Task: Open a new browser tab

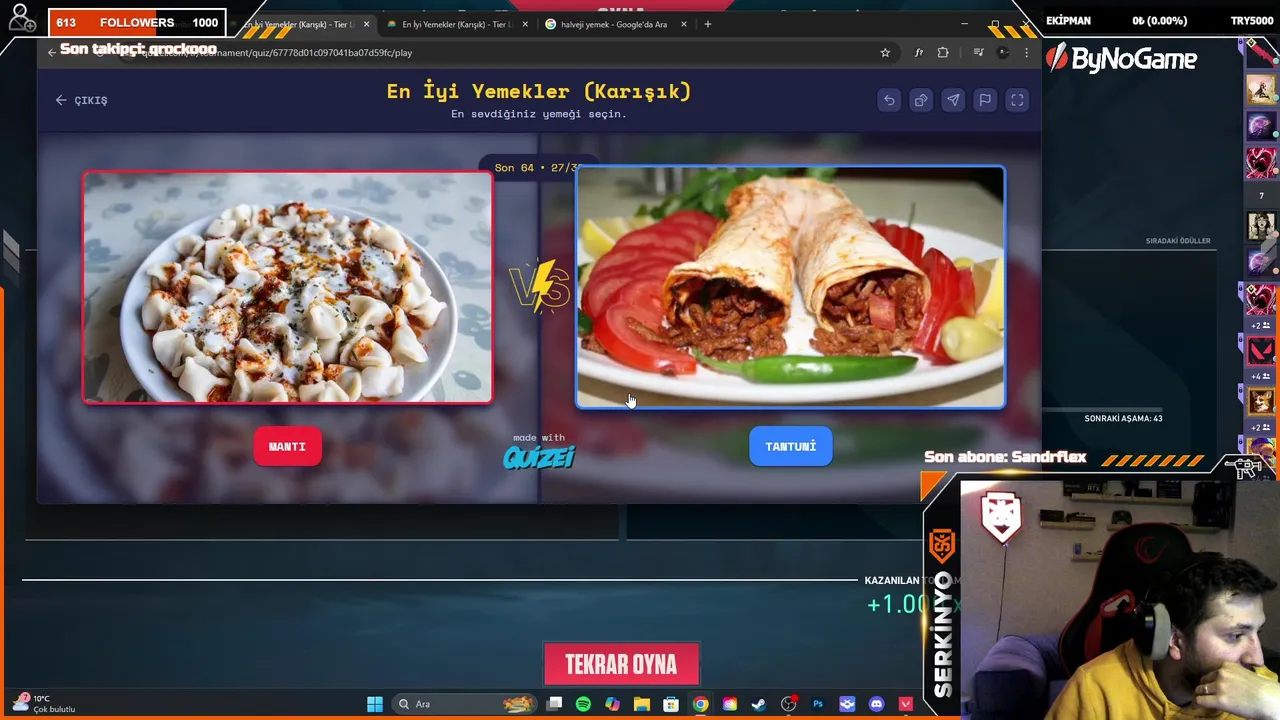Action: pos(707,24)
